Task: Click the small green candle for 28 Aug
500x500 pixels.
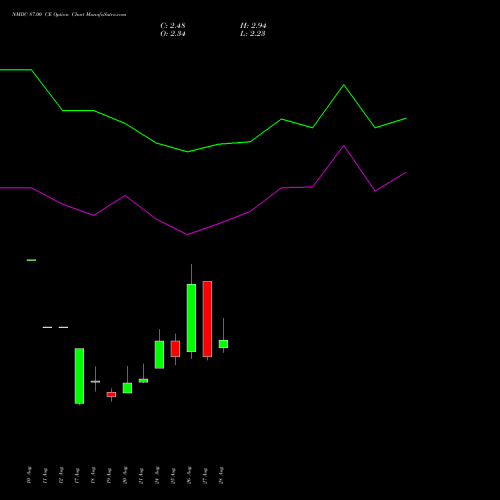Action: click(223, 344)
